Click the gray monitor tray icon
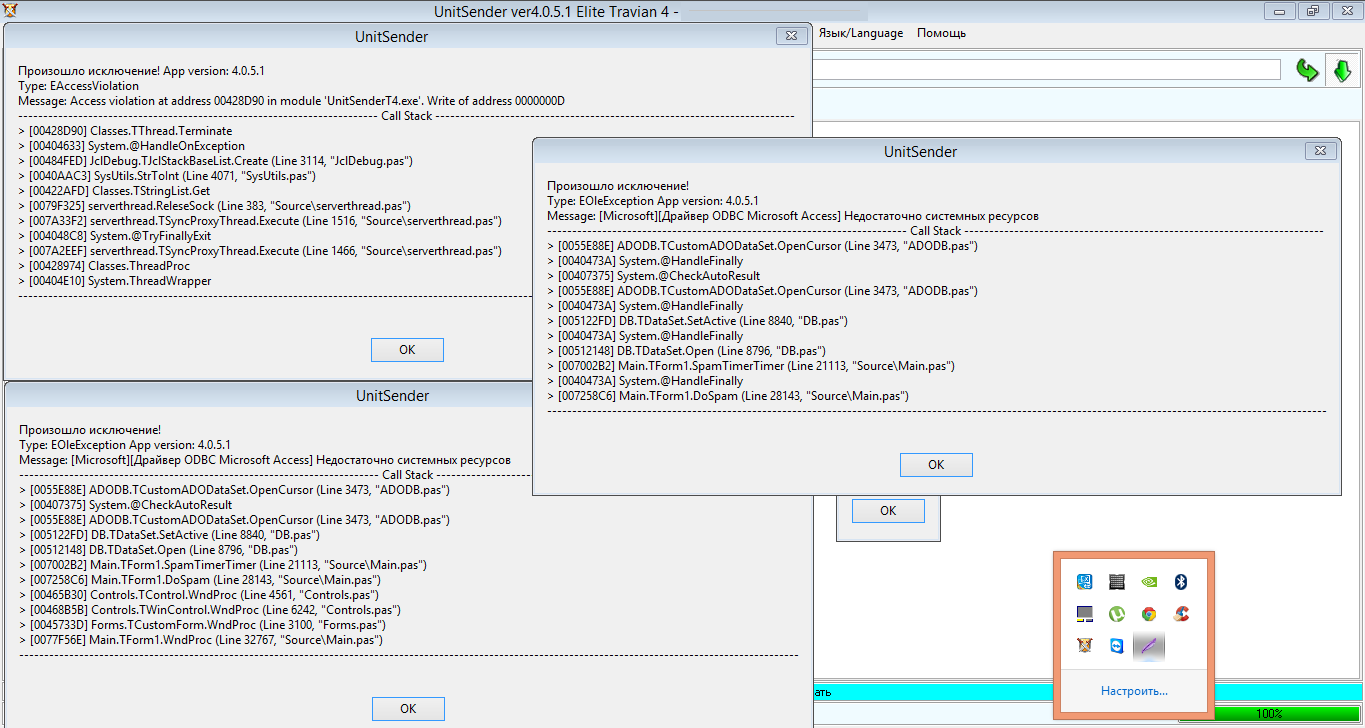1365x728 pixels. pyautogui.click(x=1084, y=614)
